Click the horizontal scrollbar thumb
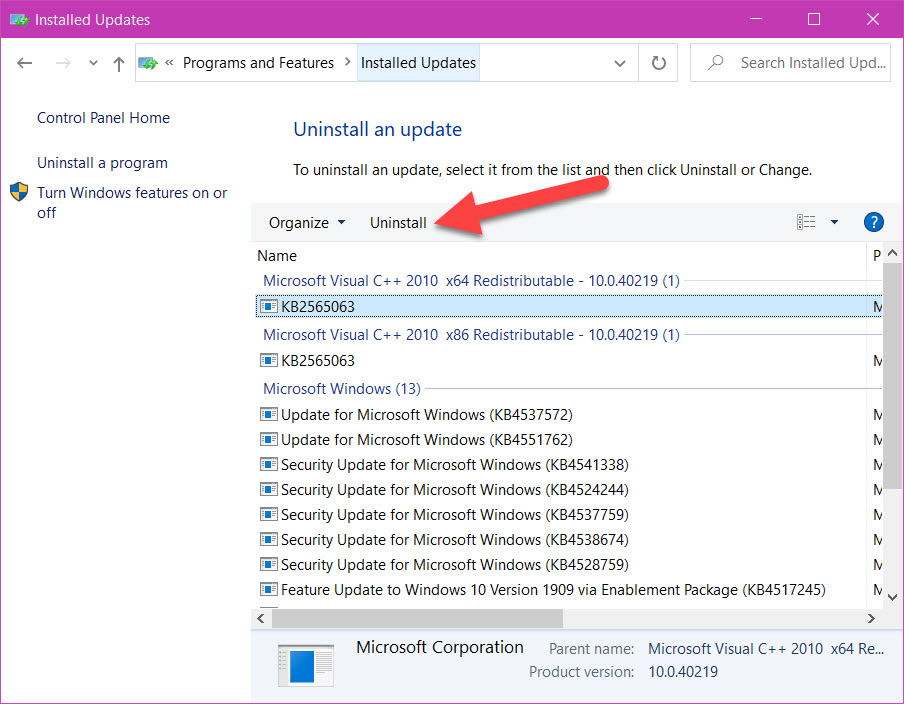Image resolution: width=904 pixels, height=704 pixels. (417, 619)
